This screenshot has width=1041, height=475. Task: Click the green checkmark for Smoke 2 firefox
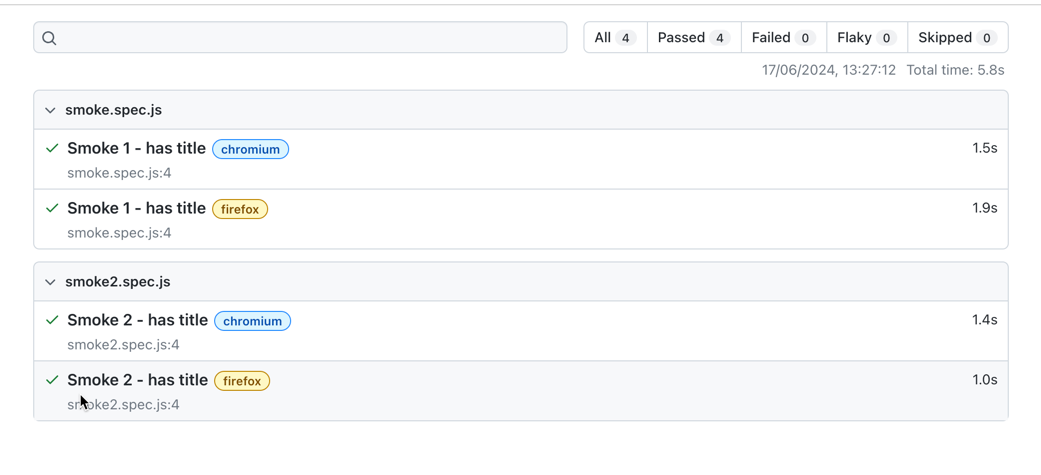[x=52, y=381]
